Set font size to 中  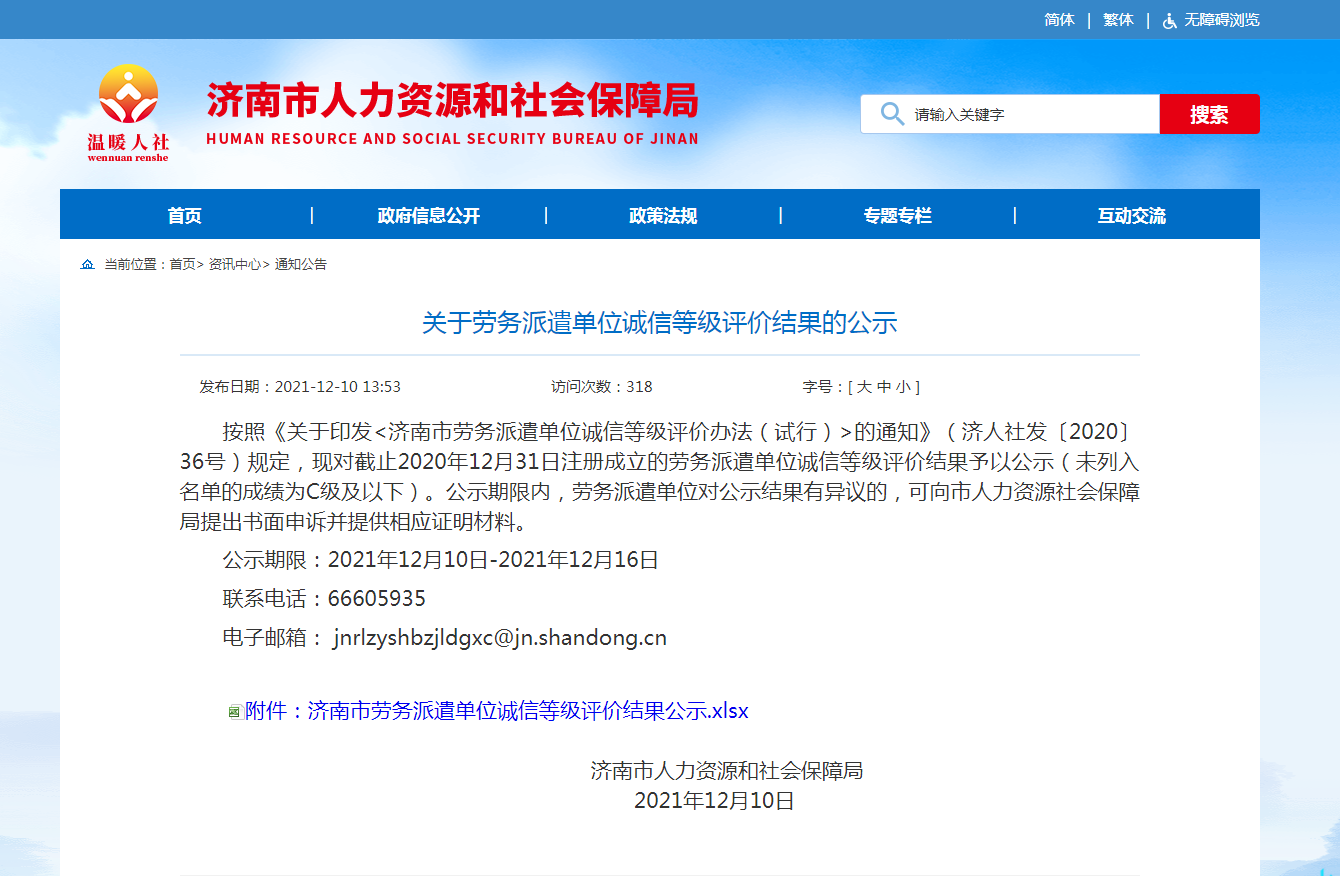pos(883,387)
